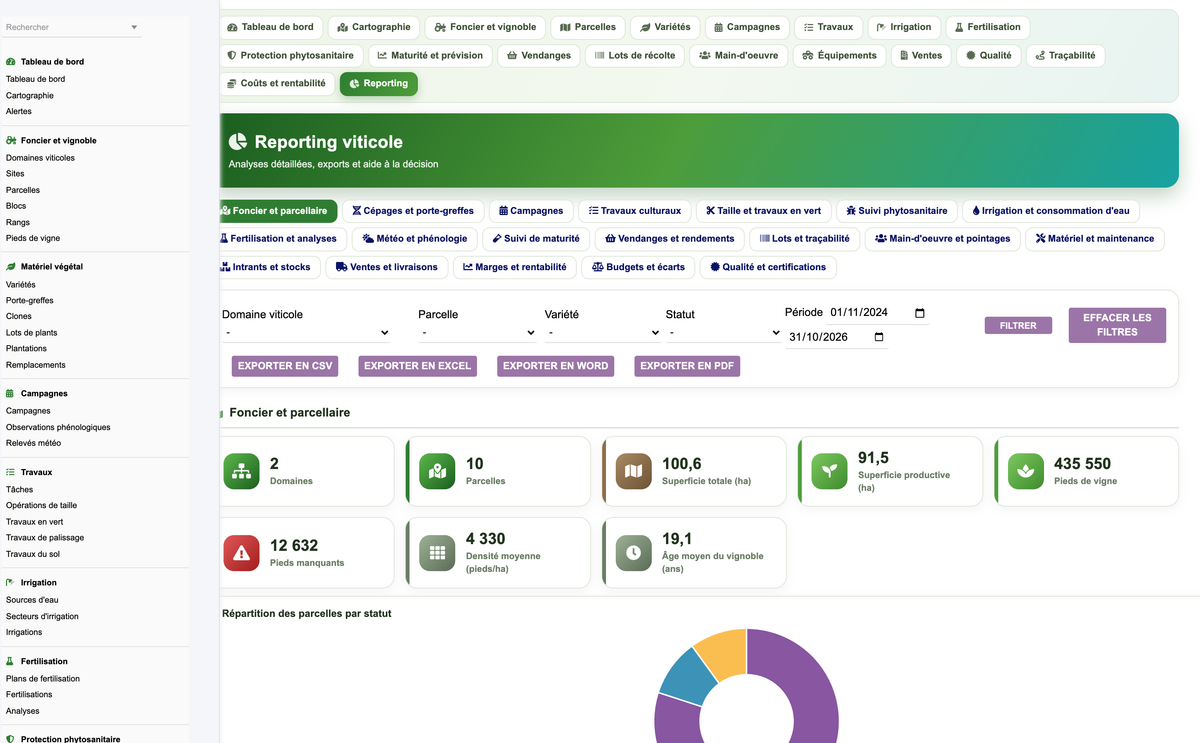Click the 12 632 Pieds manquants value

click(x=294, y=546)
